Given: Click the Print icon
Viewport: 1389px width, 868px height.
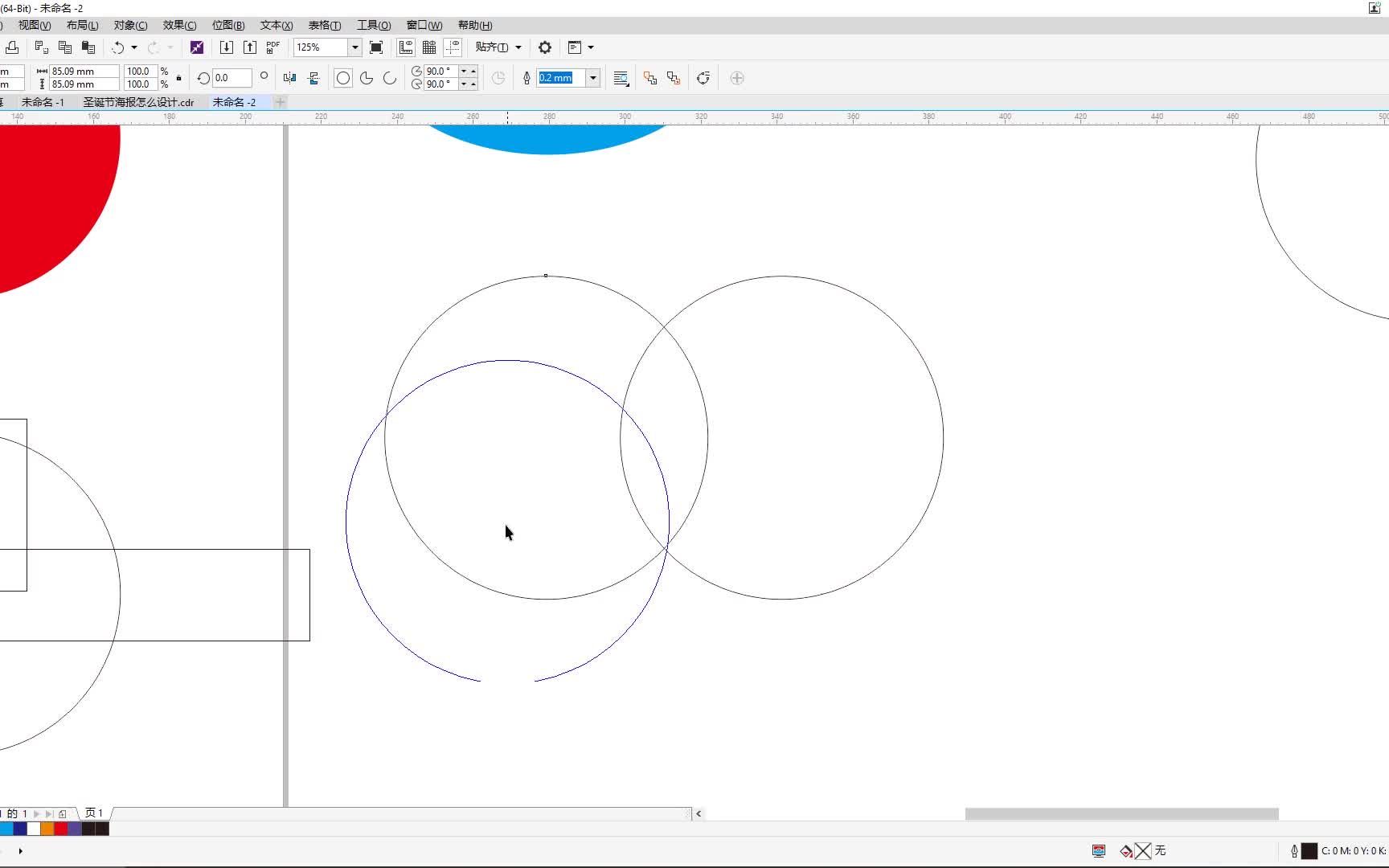Looking at the screenshot, I should tap(12, 47).
